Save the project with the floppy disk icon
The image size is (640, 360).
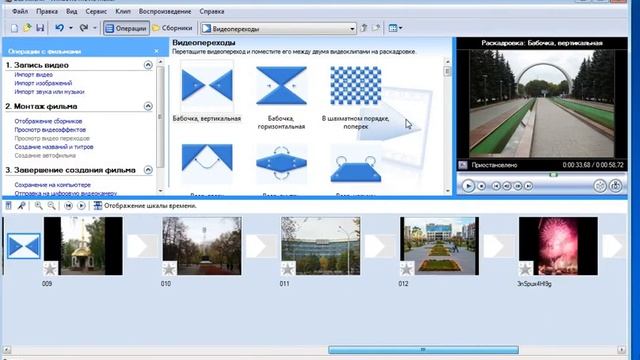pyautogui.click(x=40, y=28)
